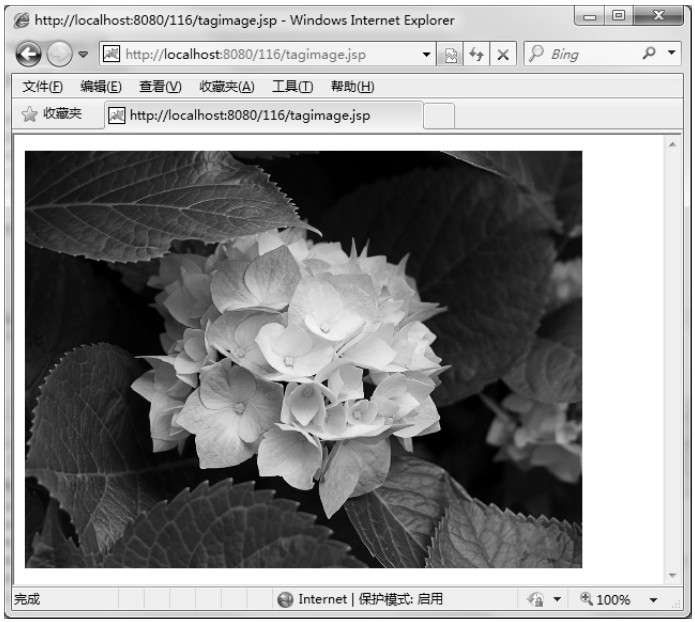The image size is (695, 622).
Task: Click the page icon on the tab
Action: (117, 116)
